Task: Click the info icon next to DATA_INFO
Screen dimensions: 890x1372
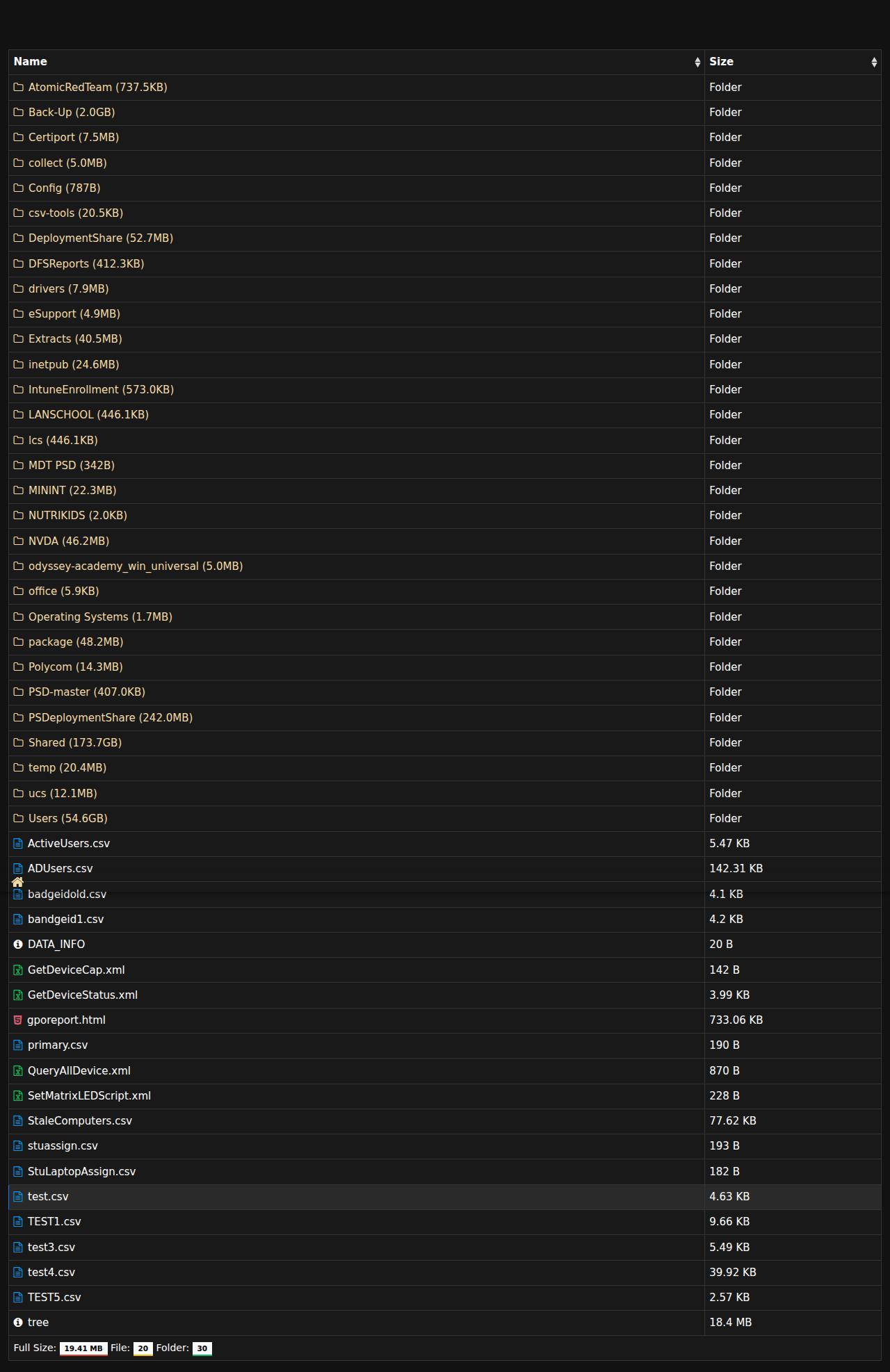Action: coord(18,945)
